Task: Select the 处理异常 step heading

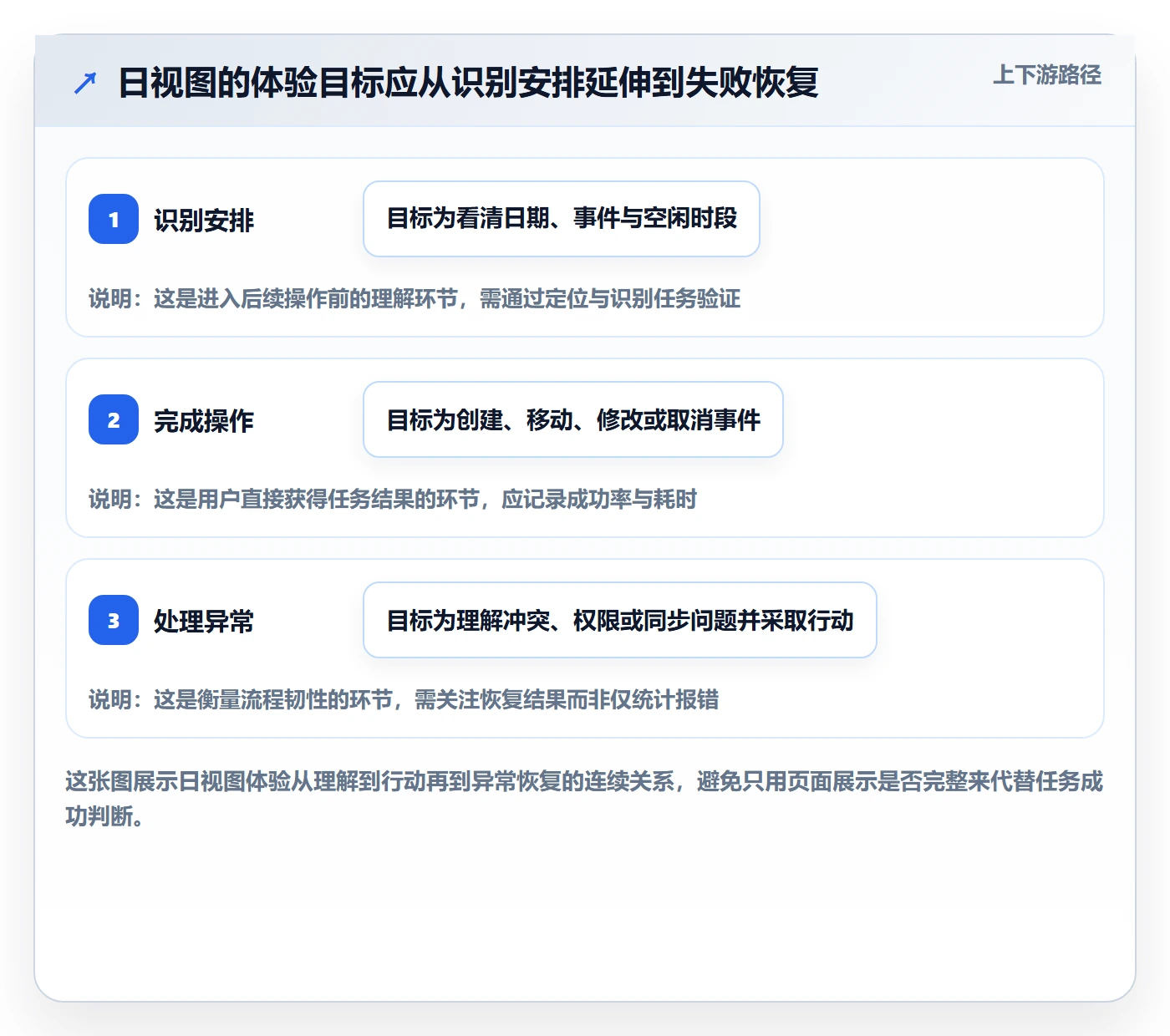Action: [204, 621]
